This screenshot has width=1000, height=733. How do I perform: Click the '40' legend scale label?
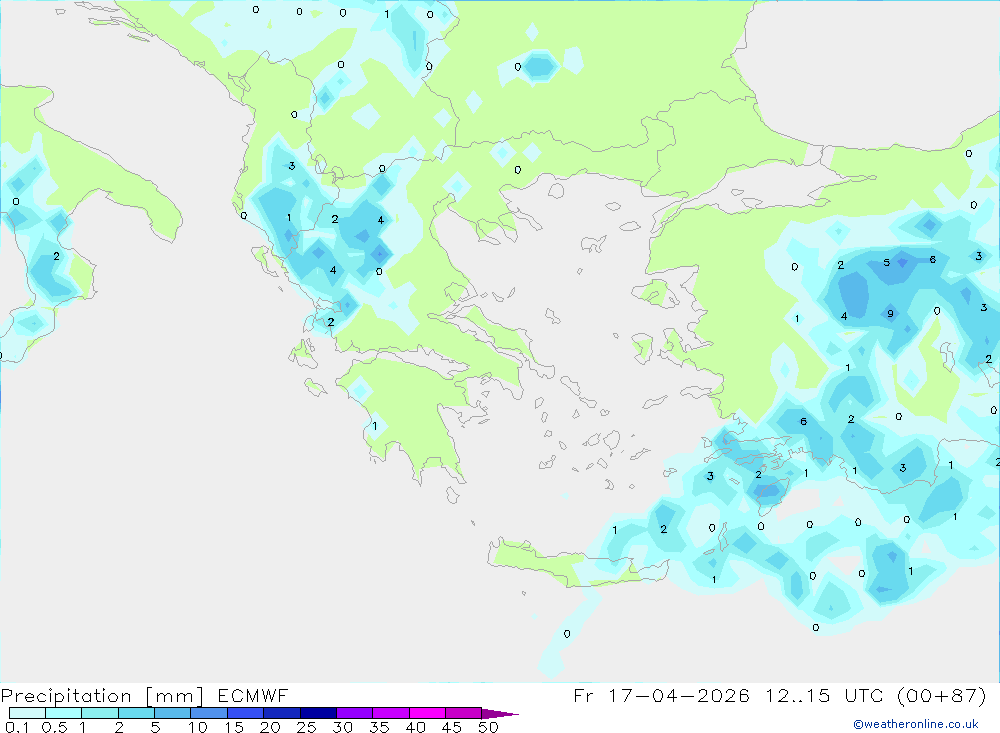(x=416, y=727)
